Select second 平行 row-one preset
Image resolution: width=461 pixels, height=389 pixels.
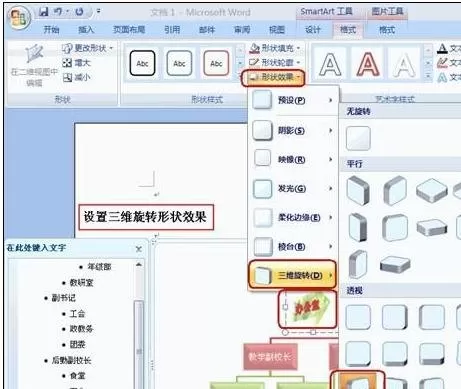point(395,191)
